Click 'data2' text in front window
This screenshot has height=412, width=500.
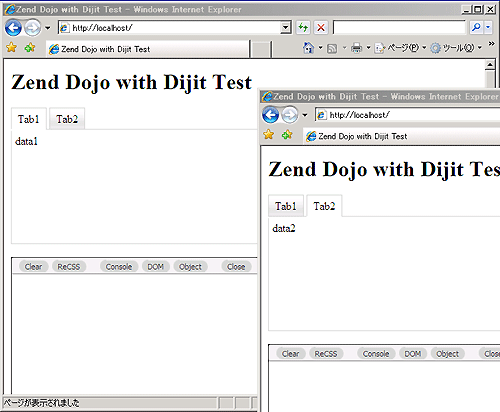(284, 229)
